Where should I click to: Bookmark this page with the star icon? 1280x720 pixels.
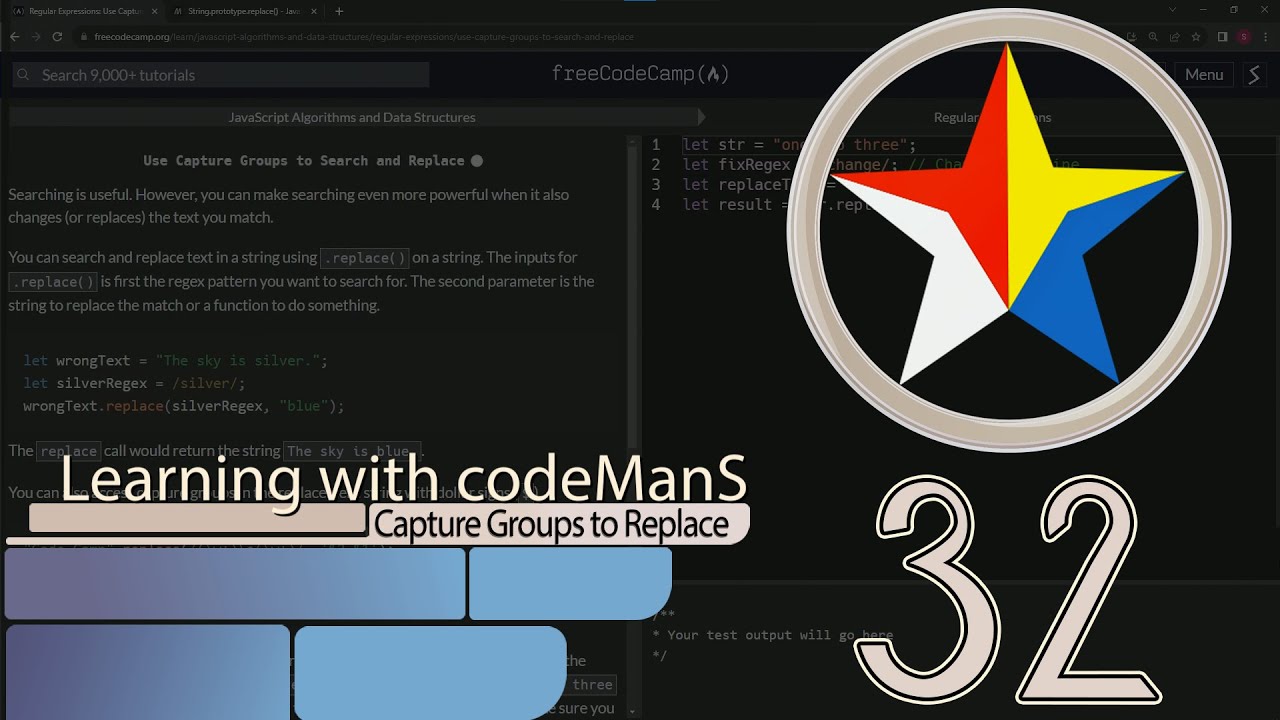(1195, 37)
